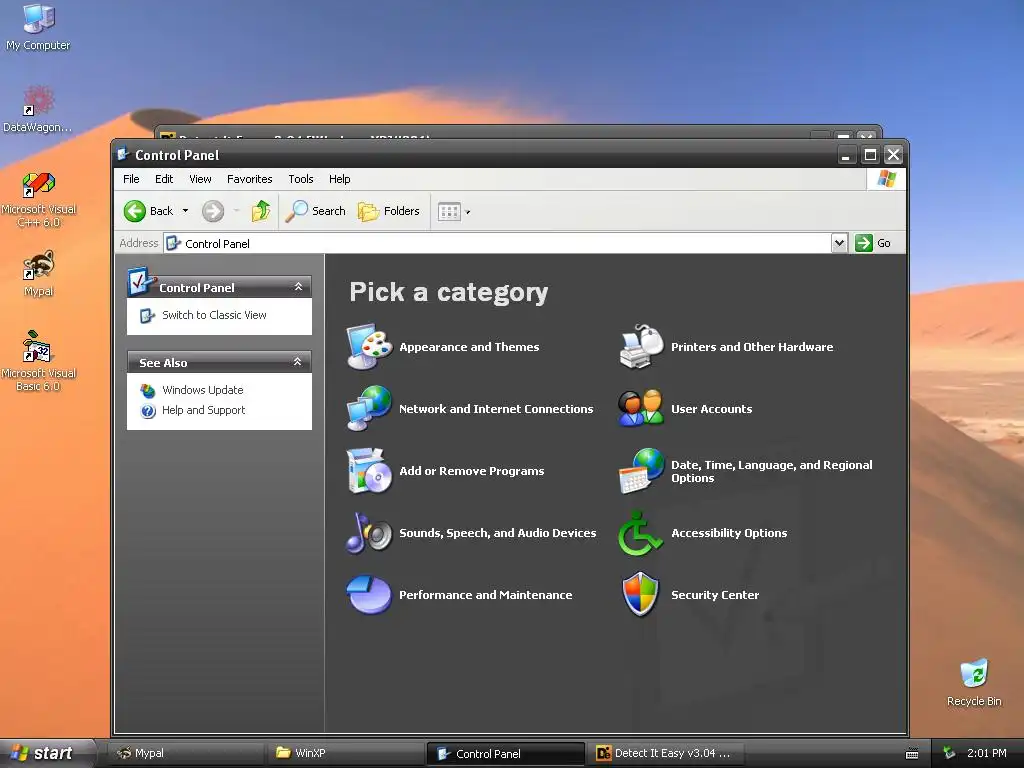
Task: Click the Appearance and Themes text link
Action: tap(469, 347)
